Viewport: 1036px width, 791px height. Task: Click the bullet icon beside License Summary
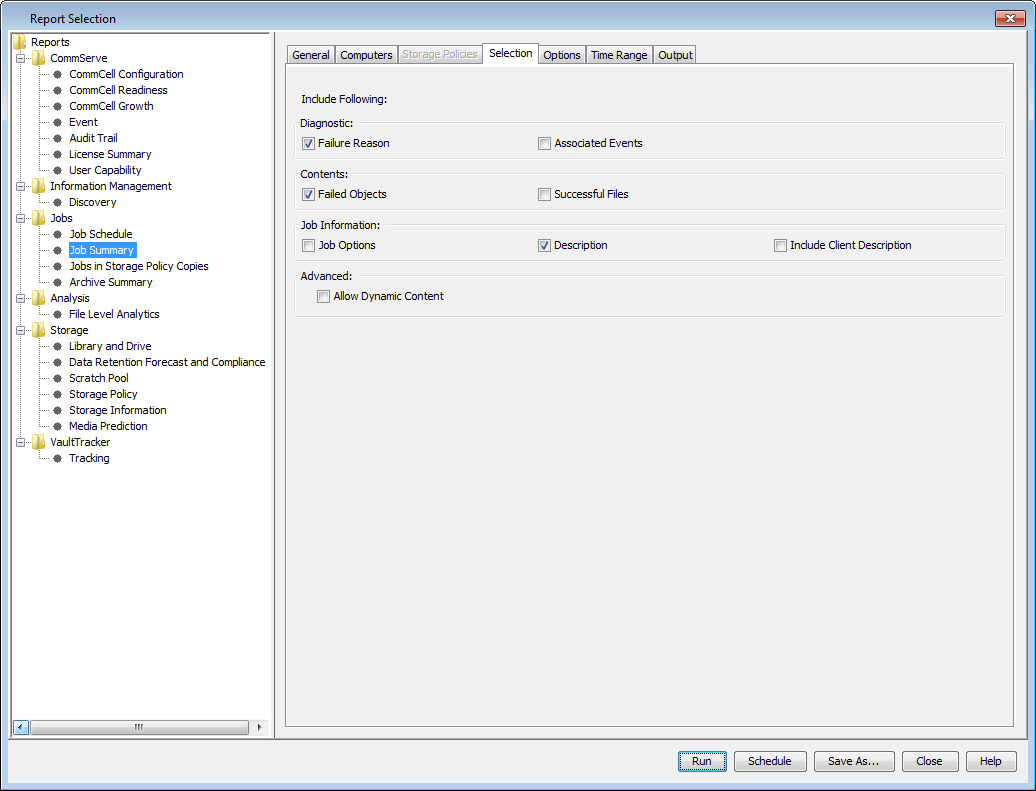[57, 154]
